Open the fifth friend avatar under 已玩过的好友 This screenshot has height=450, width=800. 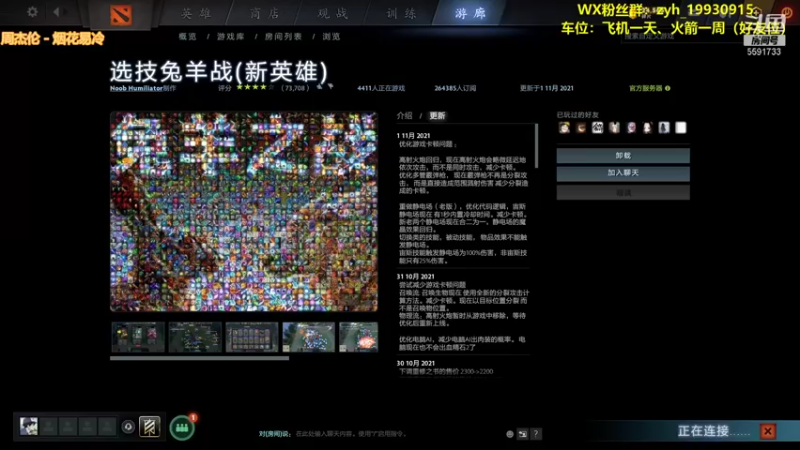tap(631, 128)
